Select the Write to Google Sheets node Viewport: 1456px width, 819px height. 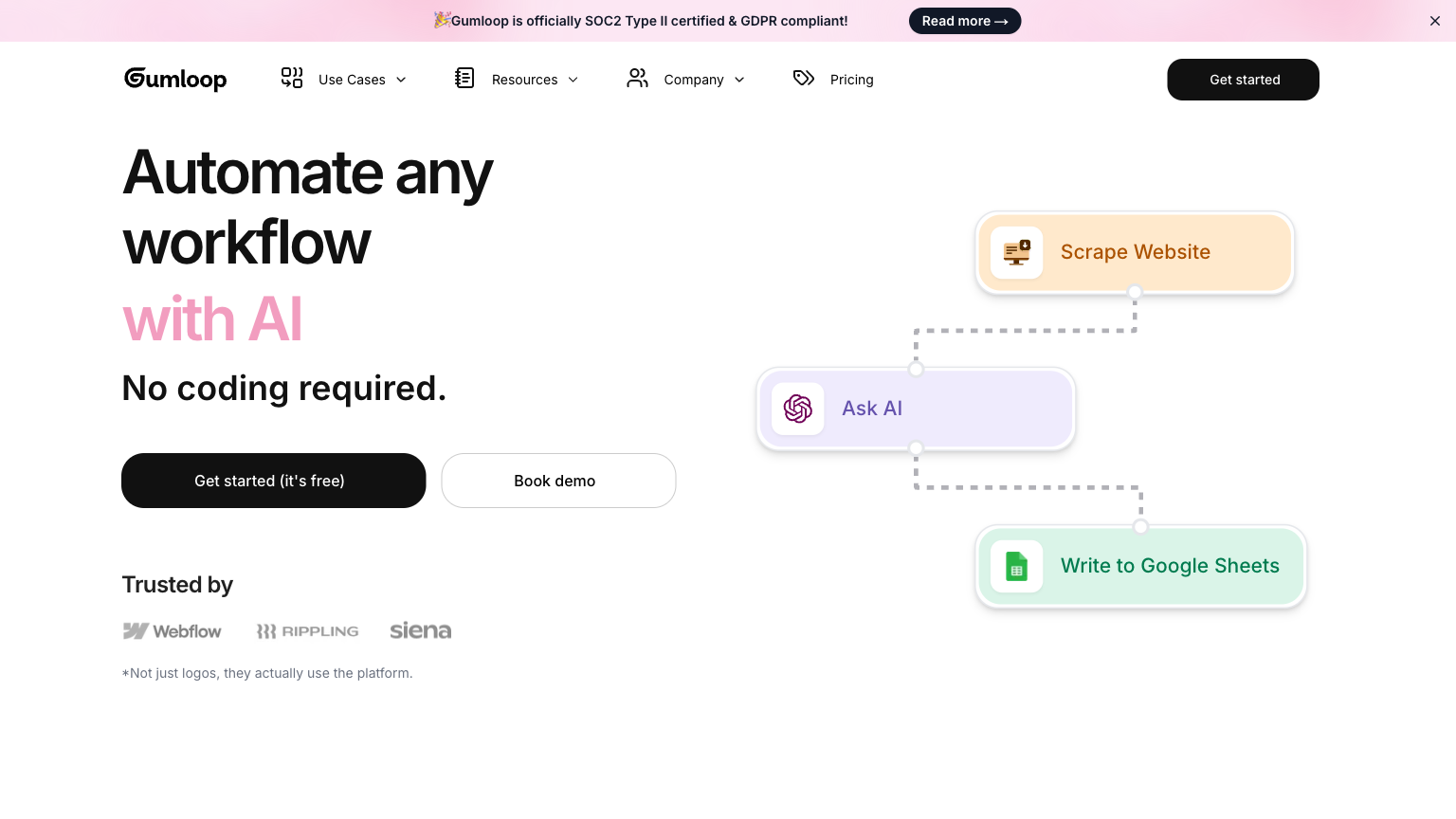(x=1169, y=566)
